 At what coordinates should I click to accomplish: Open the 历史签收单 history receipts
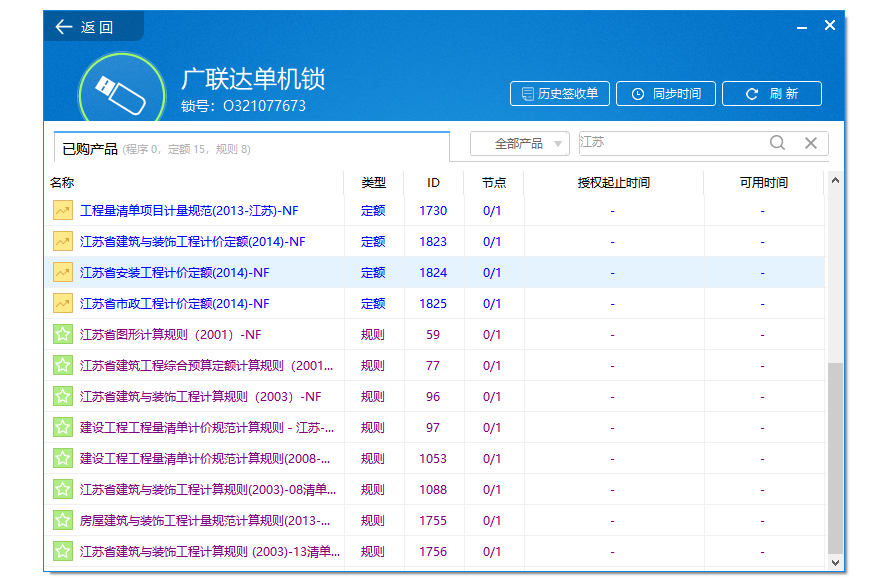[559, 93]
